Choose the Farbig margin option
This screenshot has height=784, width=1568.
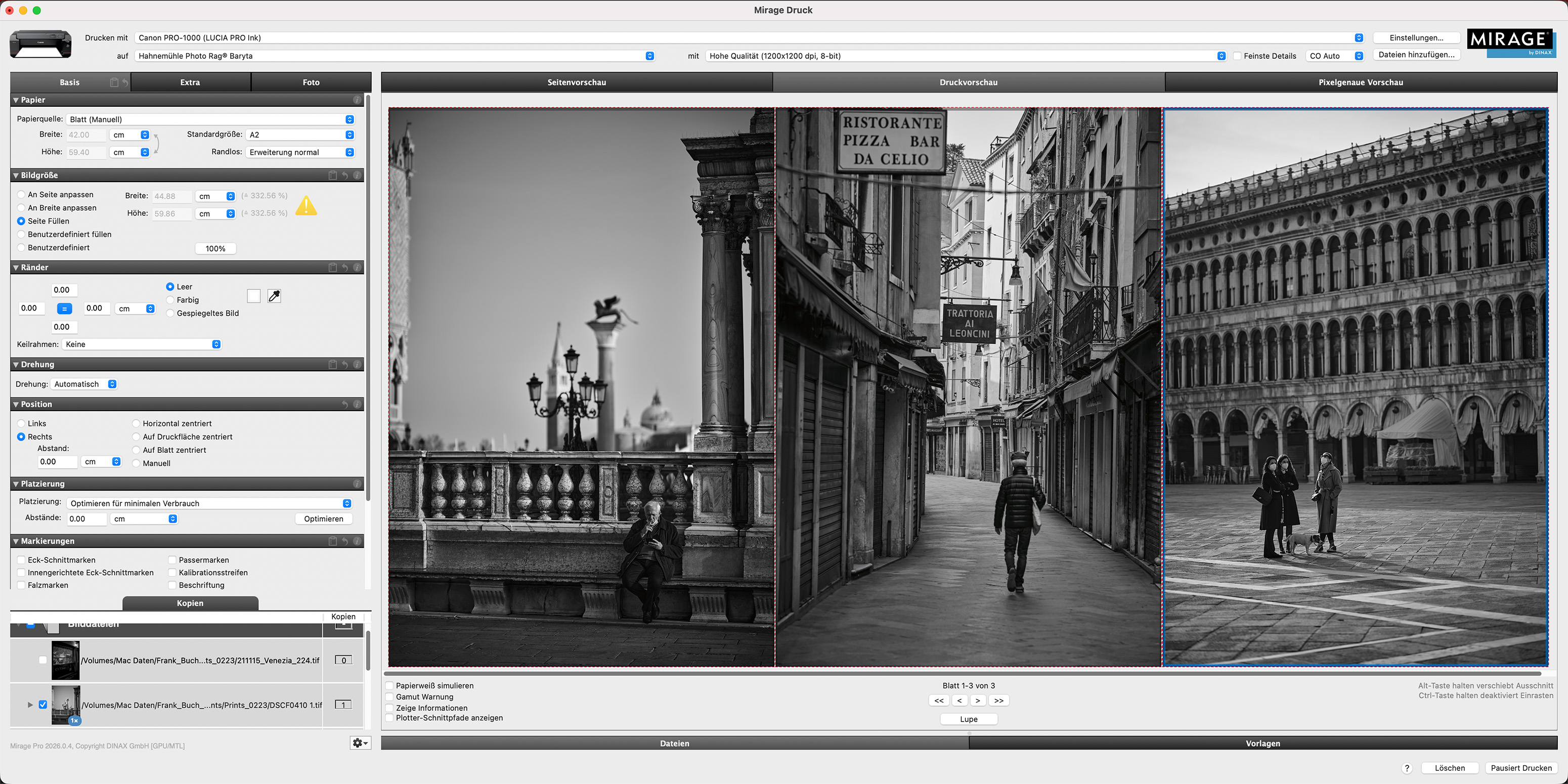(170, 300)
